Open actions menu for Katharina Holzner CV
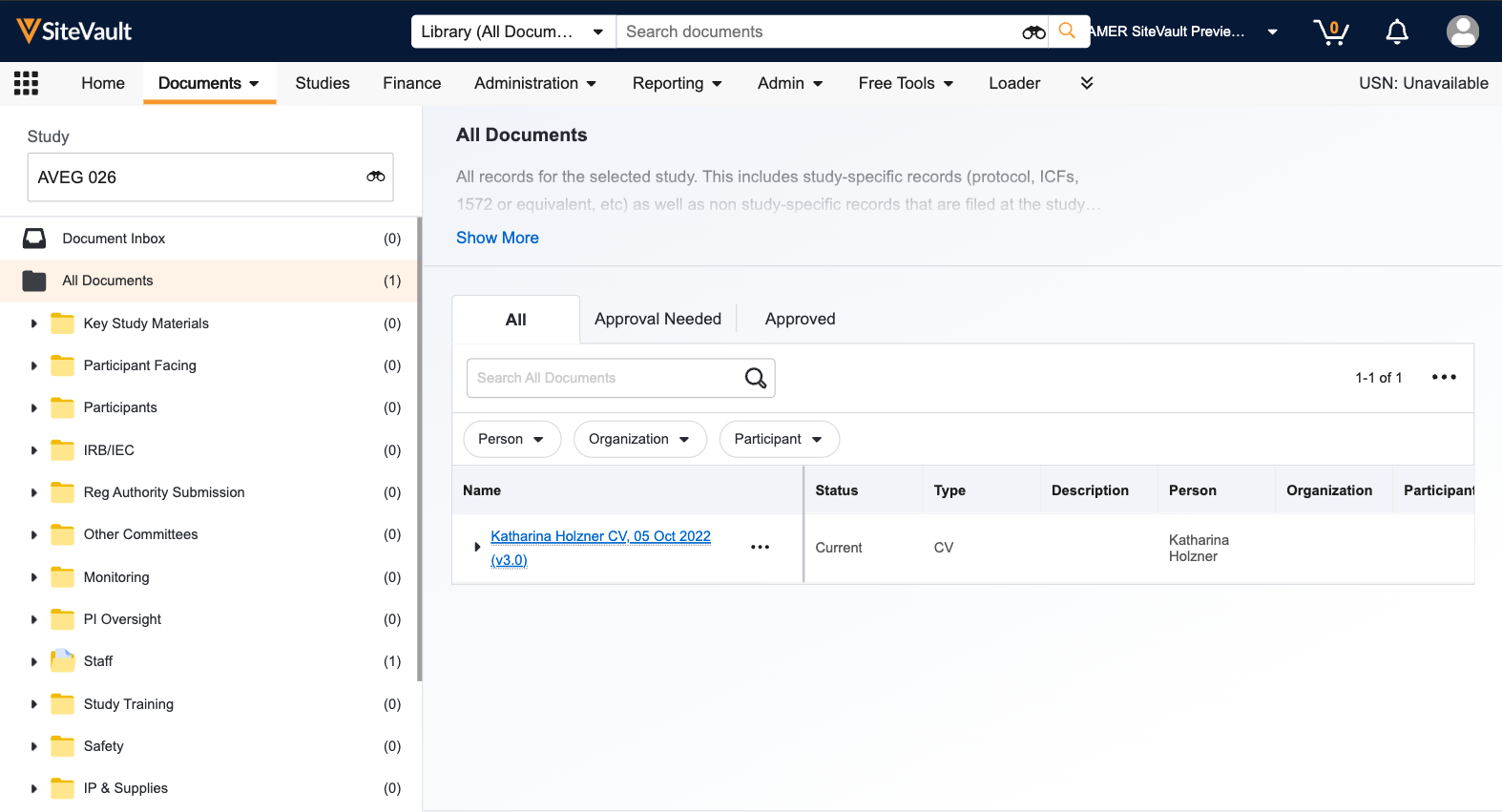Screen dimensions: 1502x812 coord(760,547)
